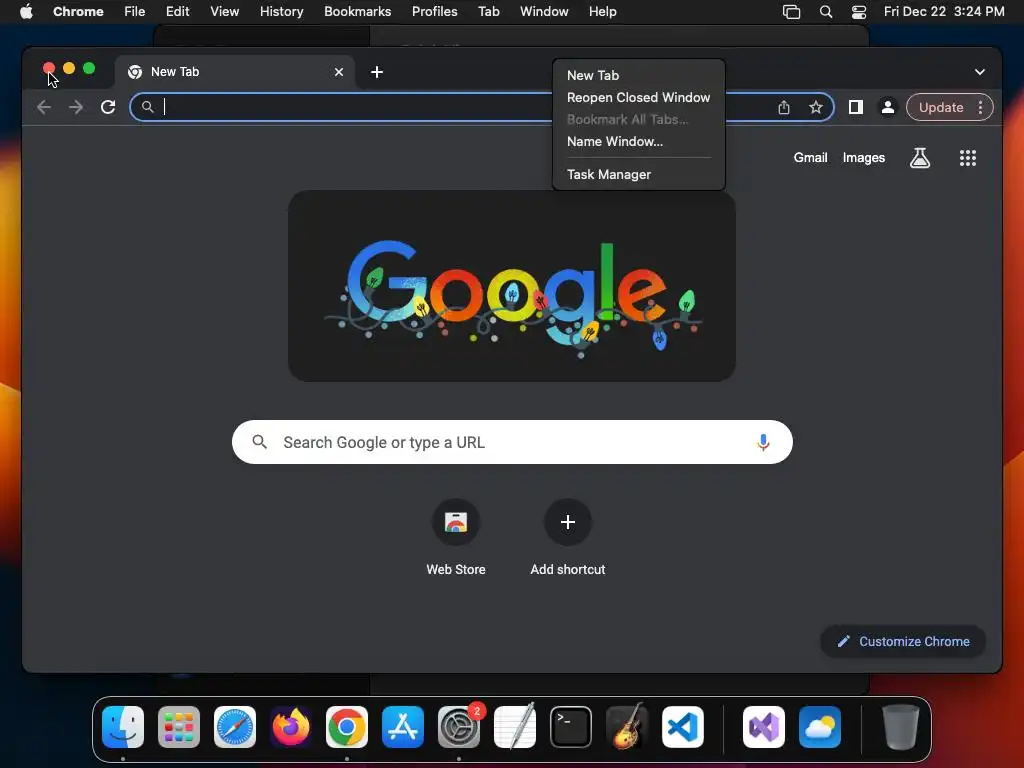This screenshot has height=768, width=1024.
Task: Open Terminal from the Dock
Action: pyautogui.click(x=571, y=727)
